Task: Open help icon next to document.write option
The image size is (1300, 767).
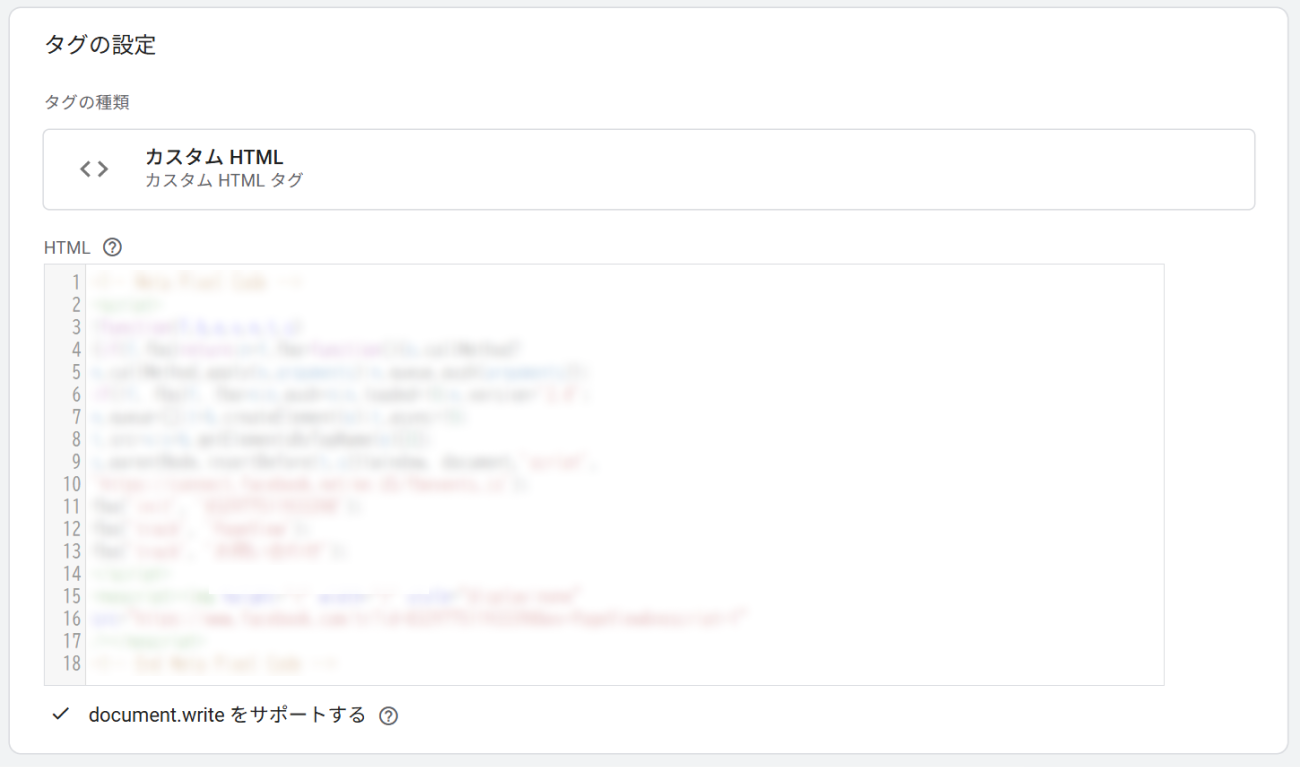Action: (389, 716)
